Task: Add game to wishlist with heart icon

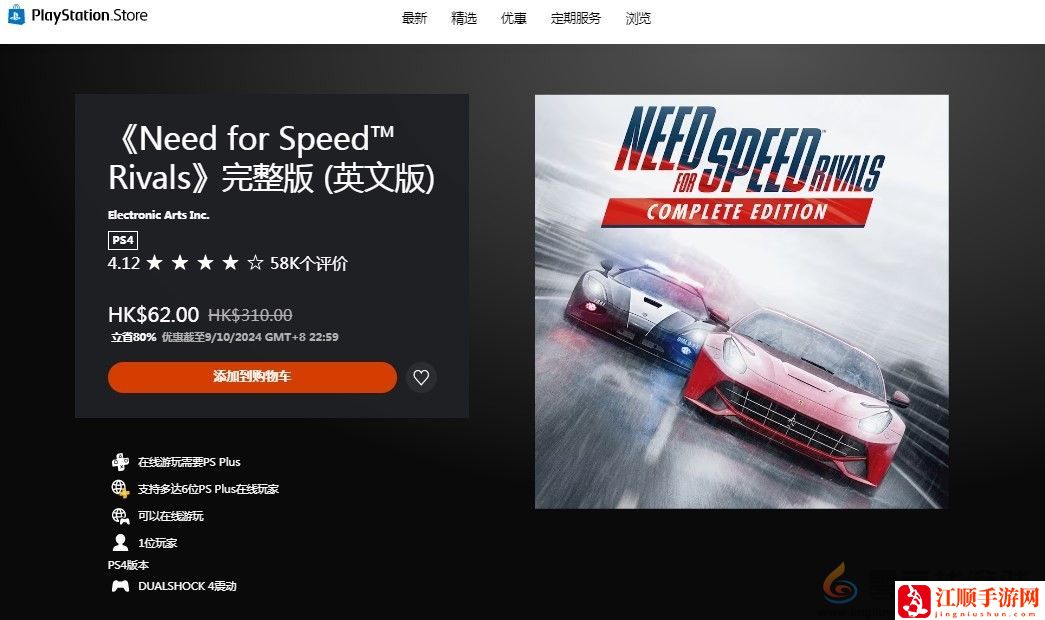Action: tap(421, 377)
